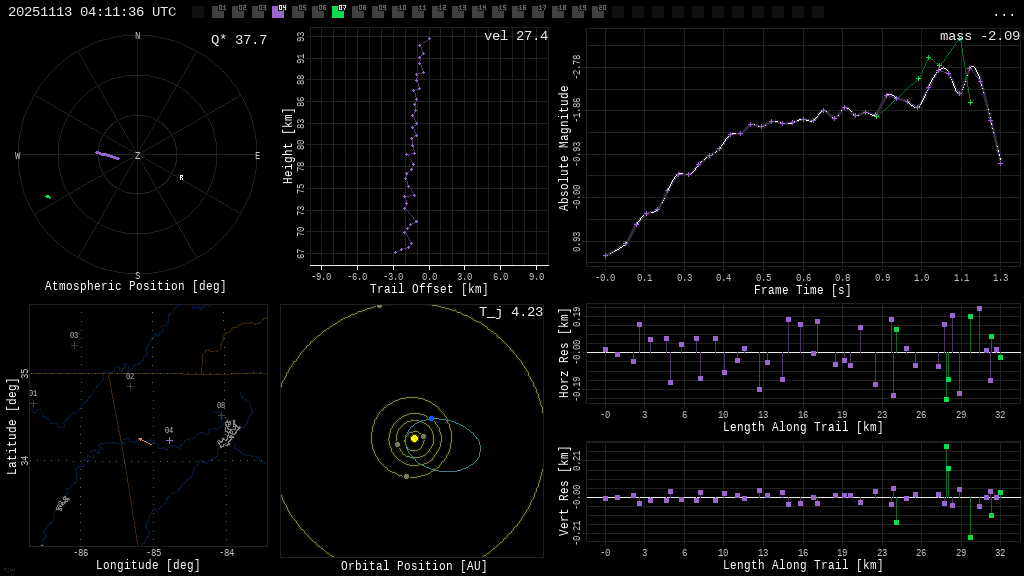Viewport: 1024px width, 576px height.
Task: Click the zenith Z marker in sky plot
Action: 138,156
